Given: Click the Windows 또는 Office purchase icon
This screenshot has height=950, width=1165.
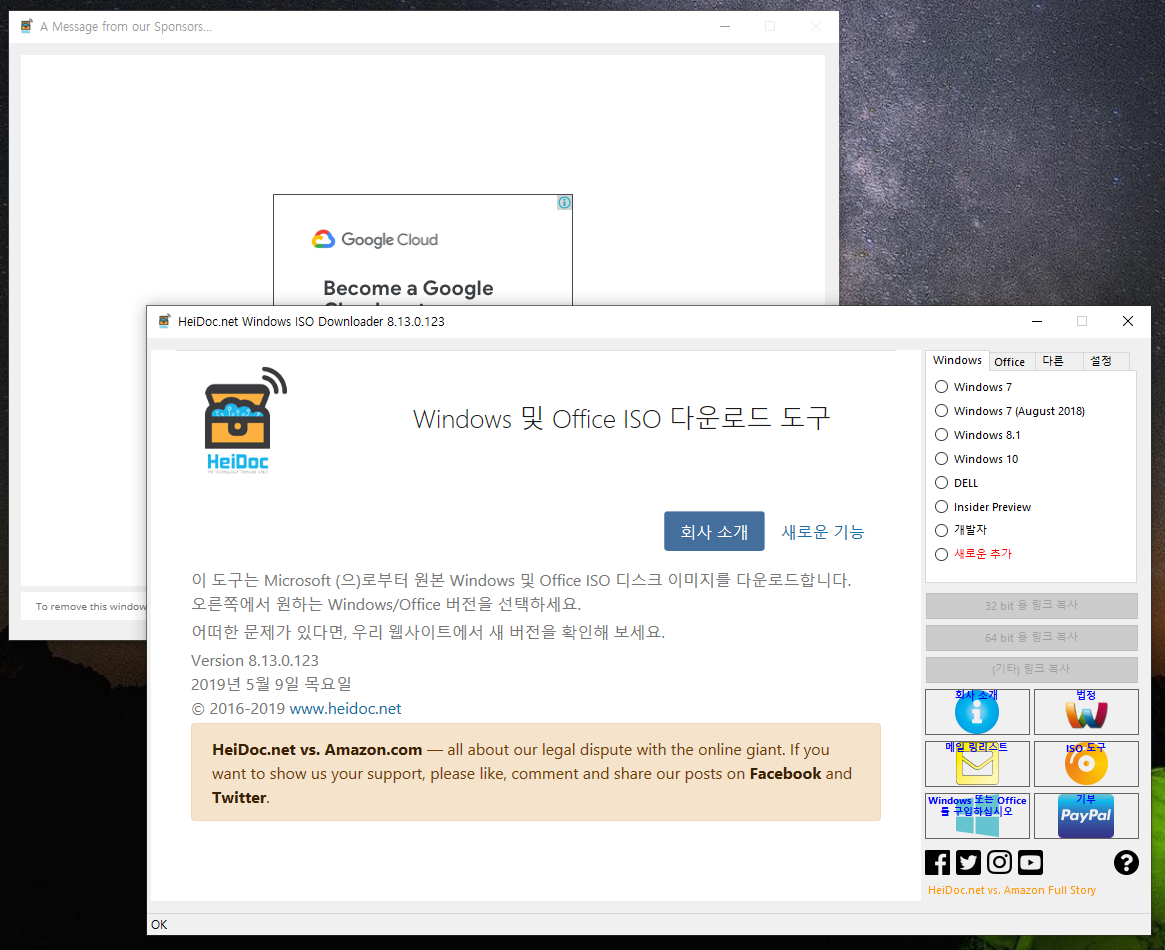Looking at the screenshot, I should (x=977, y=816).
